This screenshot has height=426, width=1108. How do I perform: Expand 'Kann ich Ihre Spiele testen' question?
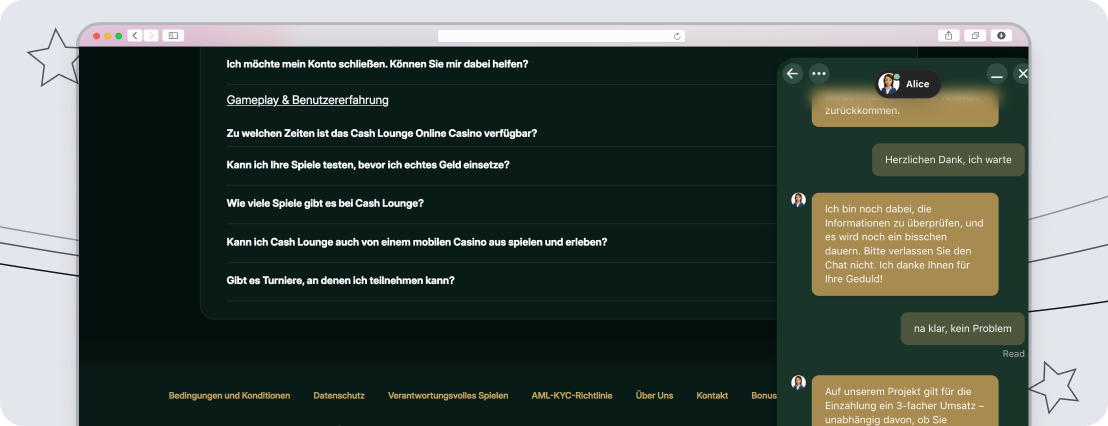click(367, 165)
